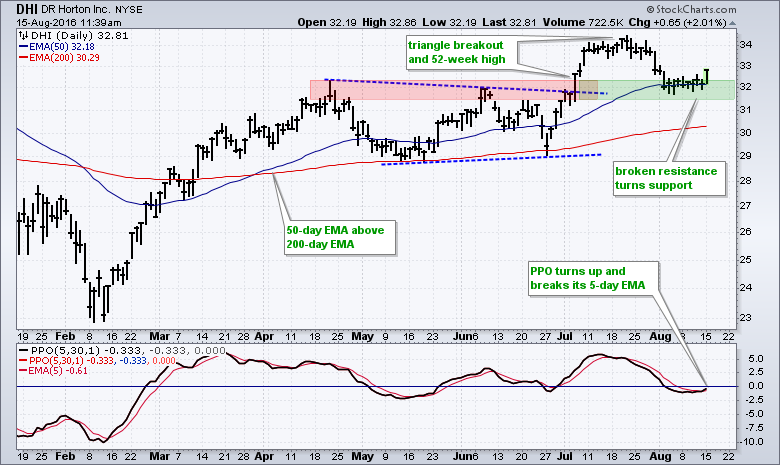Click the -10.0 PPO axis label
Screen dimensions: 780x465
pos(752,442)
